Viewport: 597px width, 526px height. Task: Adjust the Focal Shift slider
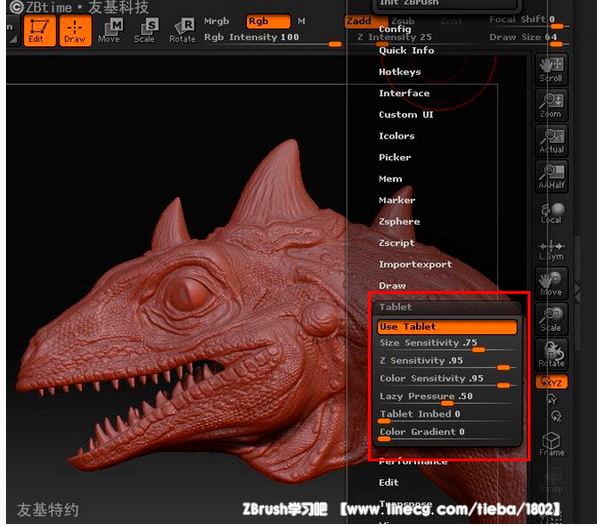[x=528, y=21]
